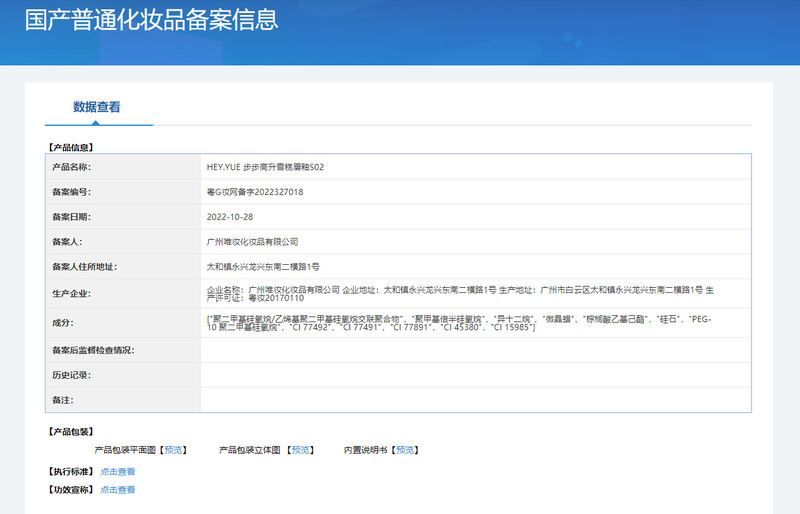The image size is (800, 514).
Task: Preview 内置说明书 via its 预览 link
Action: 406,450
